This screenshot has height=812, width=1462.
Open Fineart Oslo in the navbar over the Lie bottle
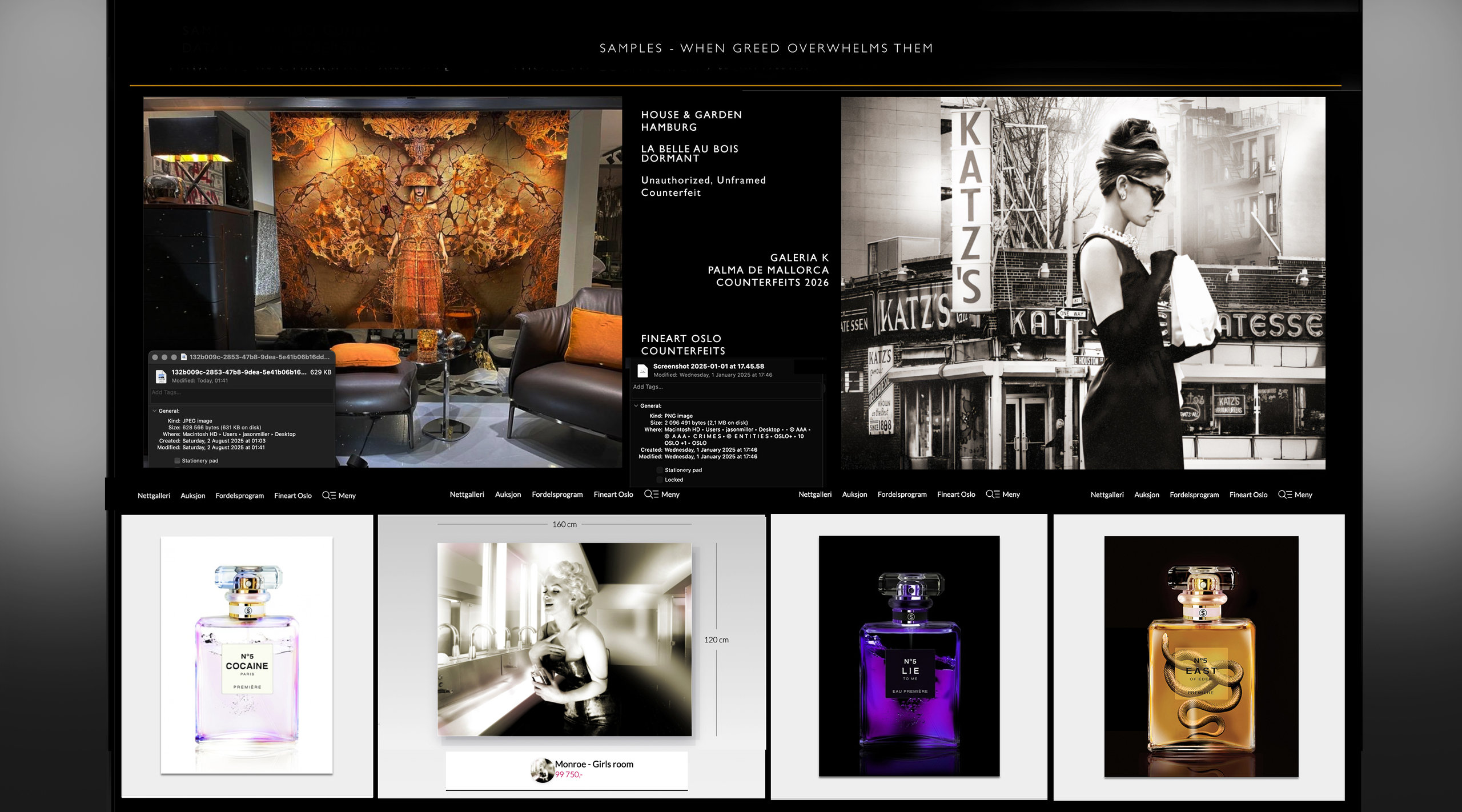tap(957, 495)
